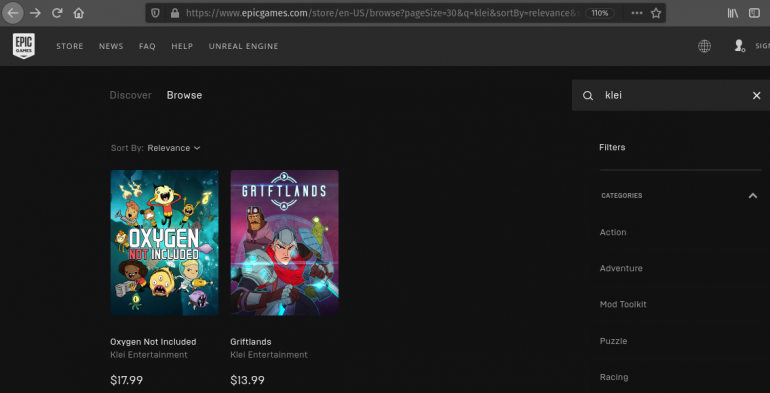Collapse the CATEGORIES filter section
Viewport: 770px width, 393px height.
pos(752,196)
